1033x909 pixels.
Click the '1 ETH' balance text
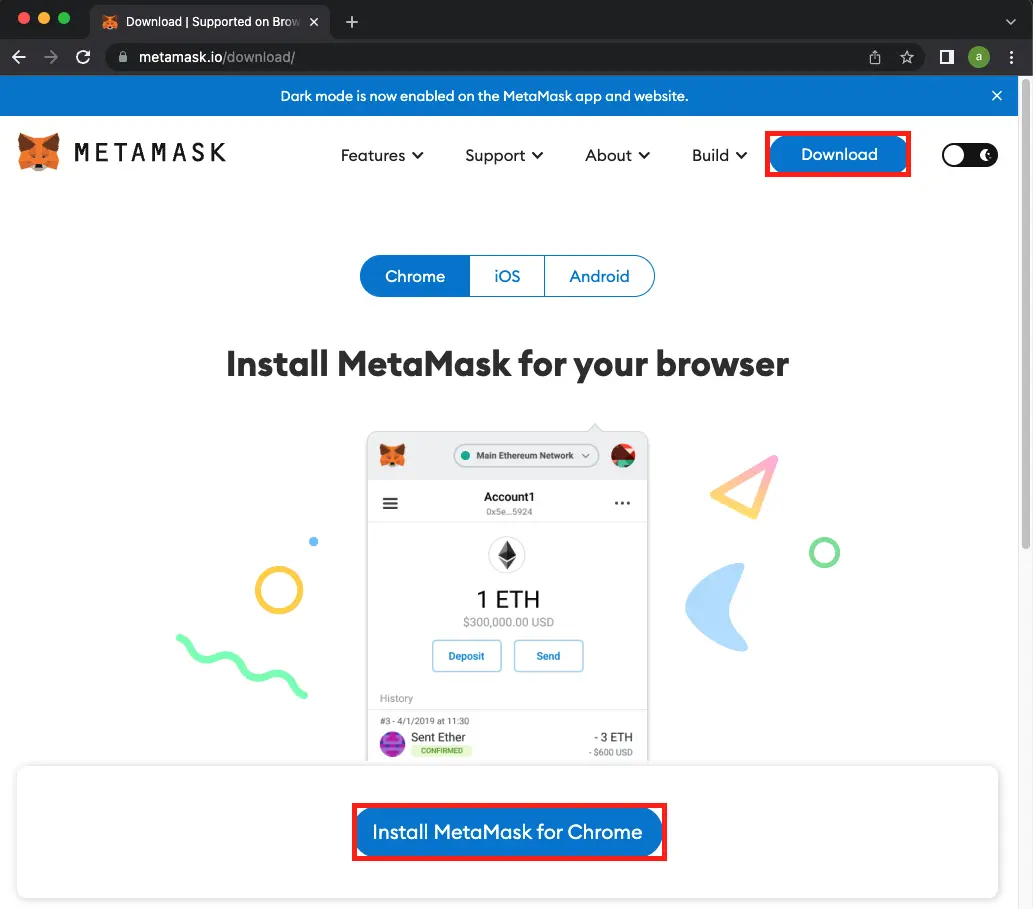[x=508, y=599]
